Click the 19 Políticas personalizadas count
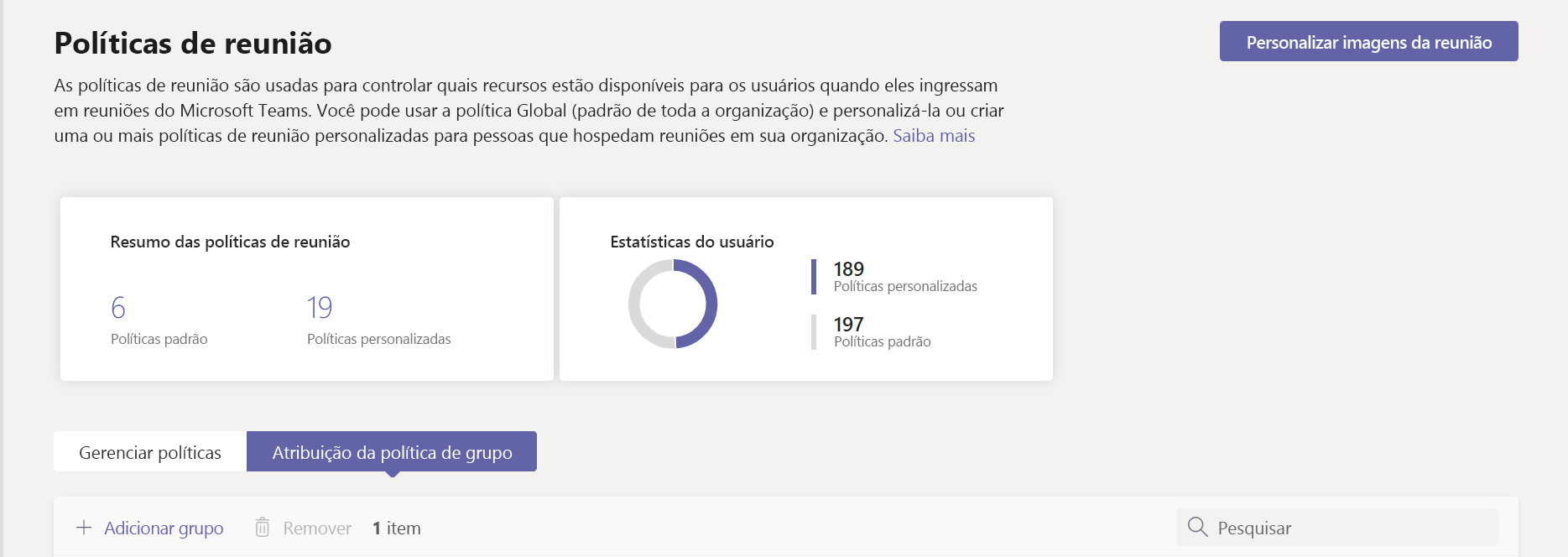 tap(320, 308)
